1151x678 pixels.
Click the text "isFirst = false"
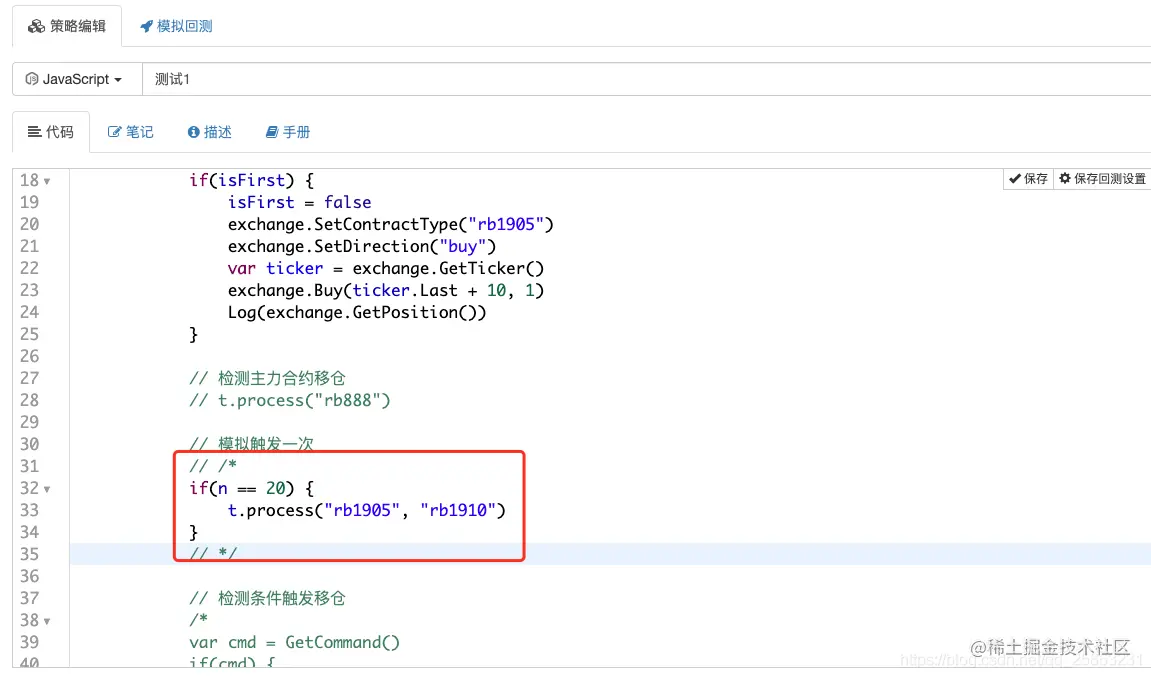(x=299, y=203)
